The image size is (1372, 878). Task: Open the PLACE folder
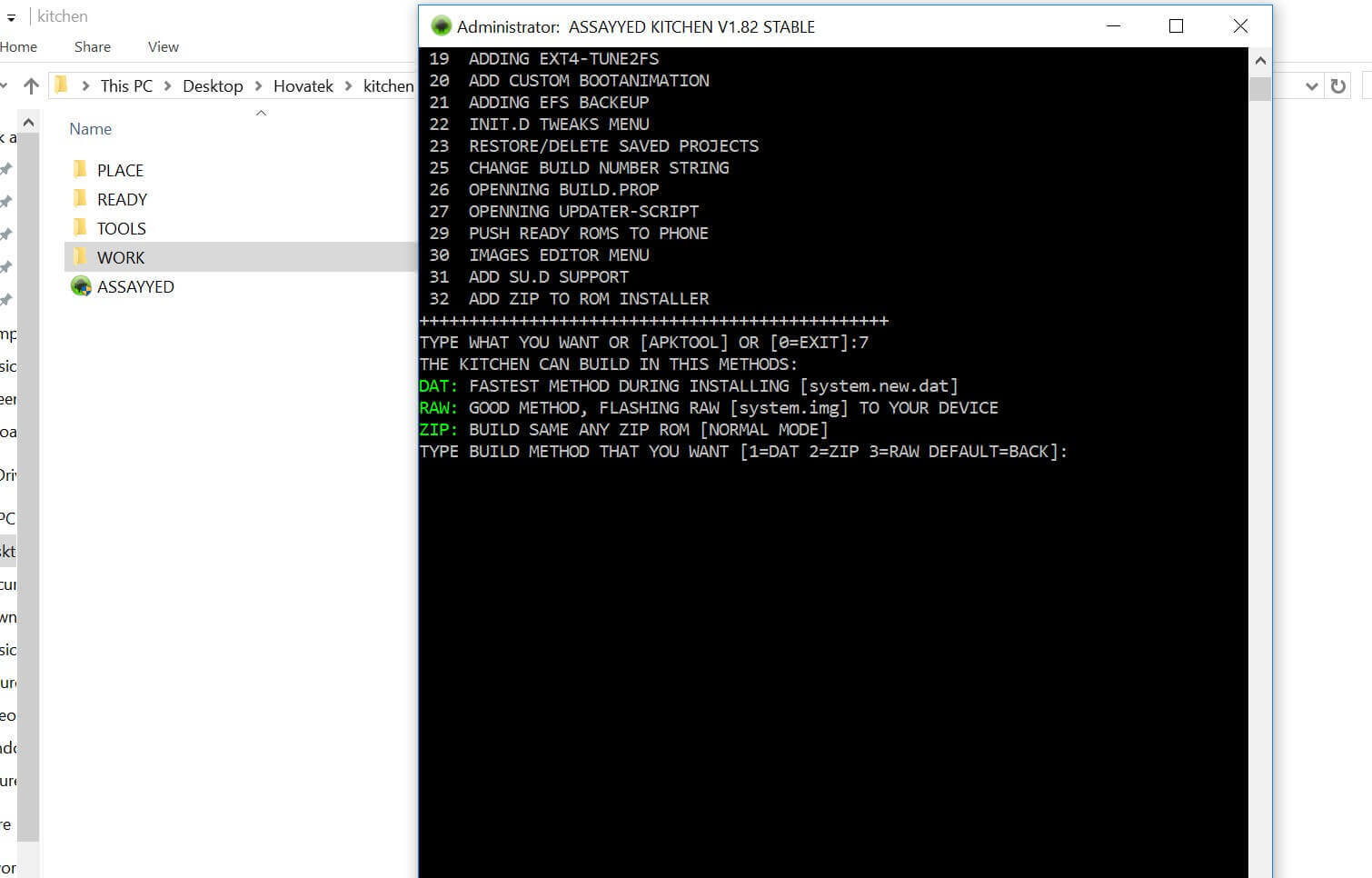coord(120,170)
